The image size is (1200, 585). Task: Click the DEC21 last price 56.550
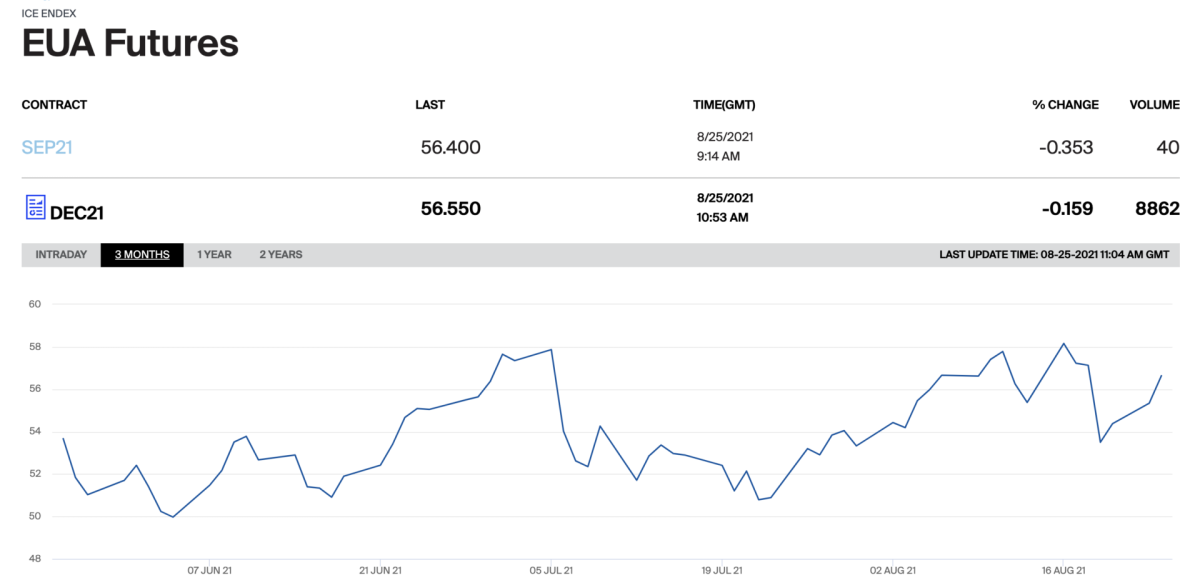450,209
